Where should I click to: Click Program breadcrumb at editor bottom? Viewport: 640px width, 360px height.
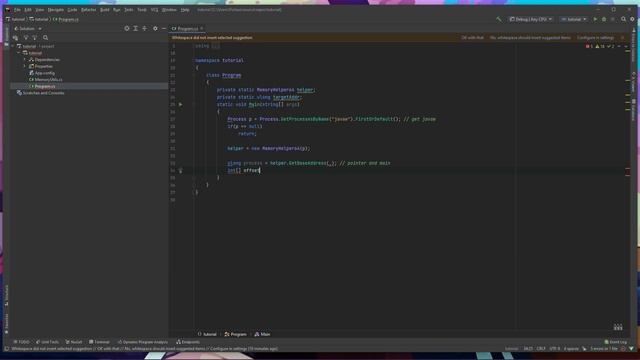pos(236,334)
